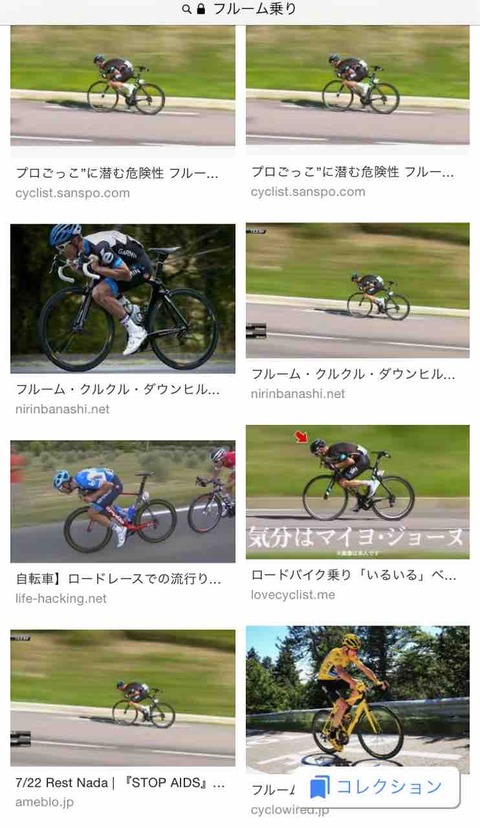Screen dimensions: 480x828
Task: Tap life-hacking.net source link
Action: (x=61, y=599)
